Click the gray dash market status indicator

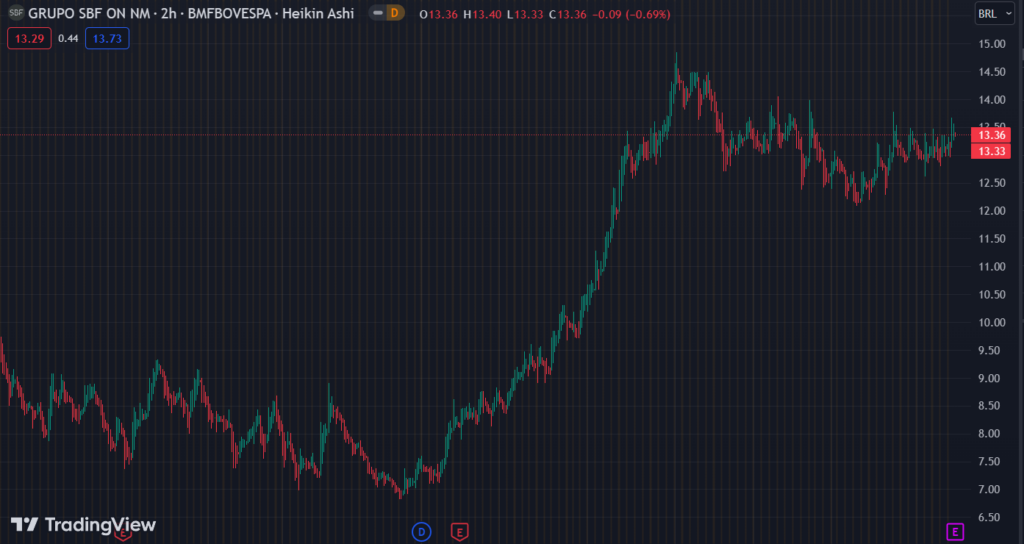[378, 13]
